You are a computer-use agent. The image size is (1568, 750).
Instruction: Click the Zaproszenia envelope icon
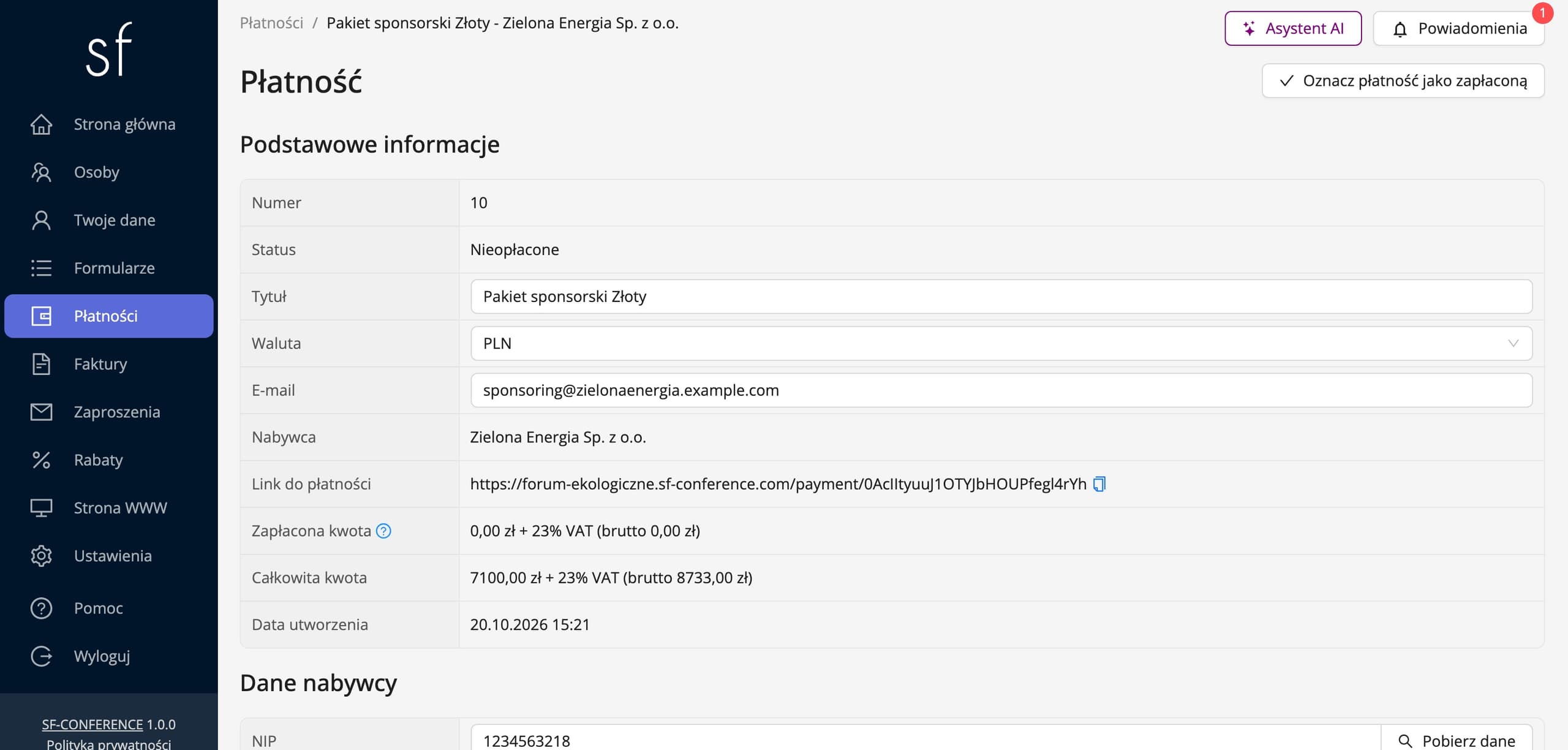click(x=41, y=412)
